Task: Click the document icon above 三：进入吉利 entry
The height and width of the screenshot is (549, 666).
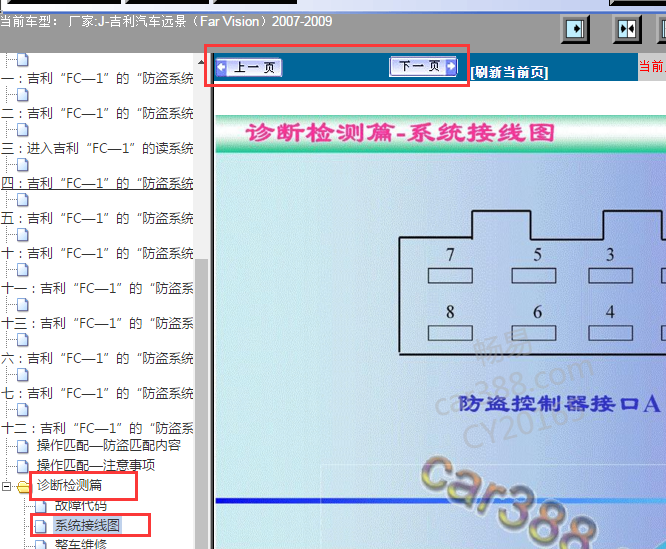Action: tap(23, 130)
